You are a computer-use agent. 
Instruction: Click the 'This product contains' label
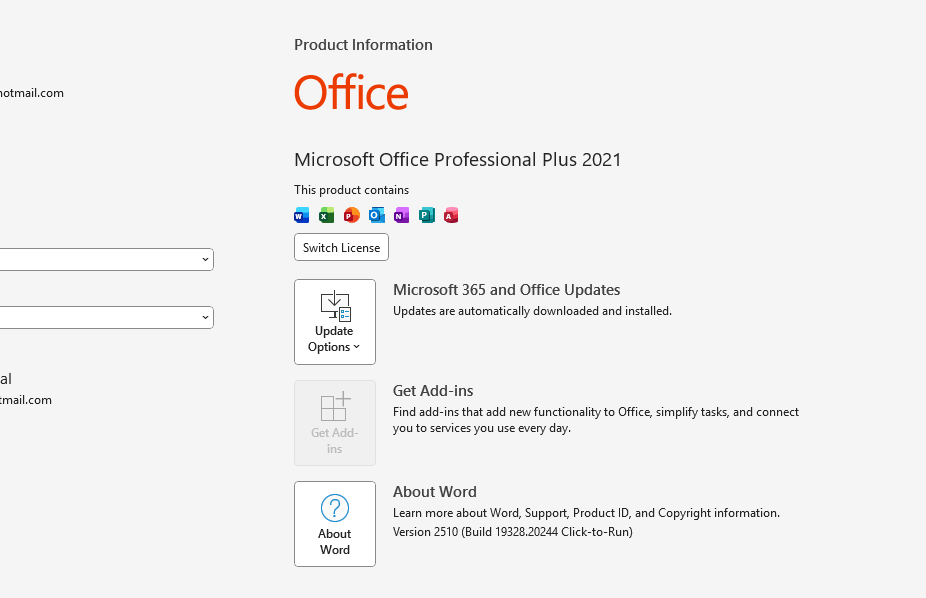[x=351, y=190]
